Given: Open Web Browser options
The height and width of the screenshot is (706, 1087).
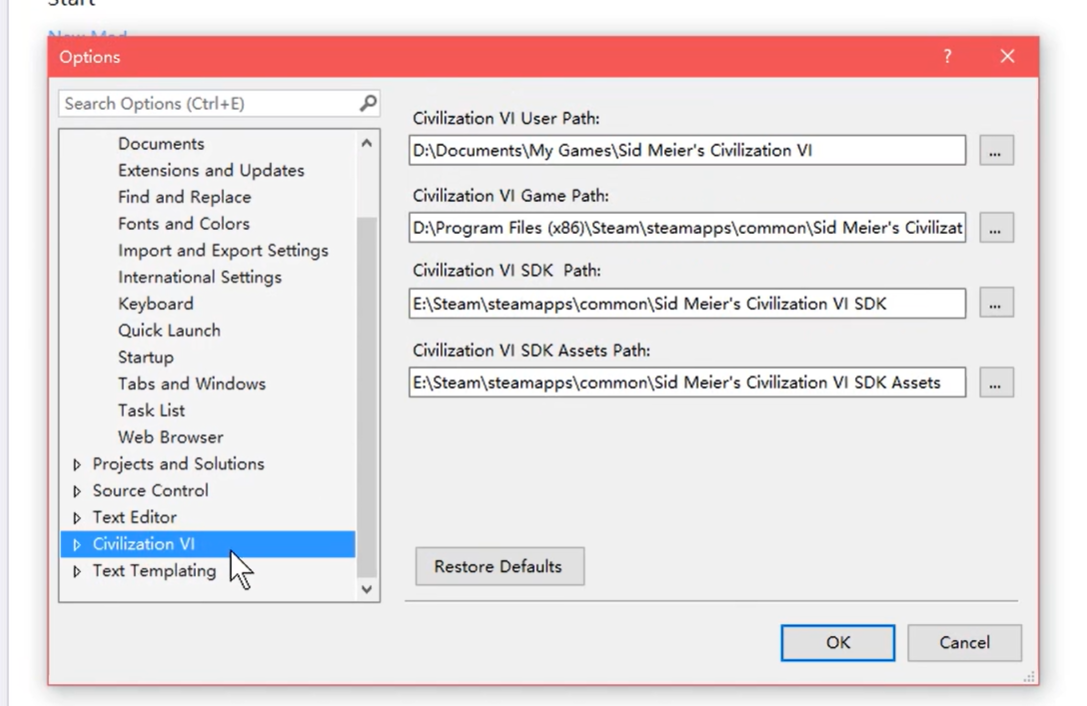Looking at the screenshot, I should point(171,438).
